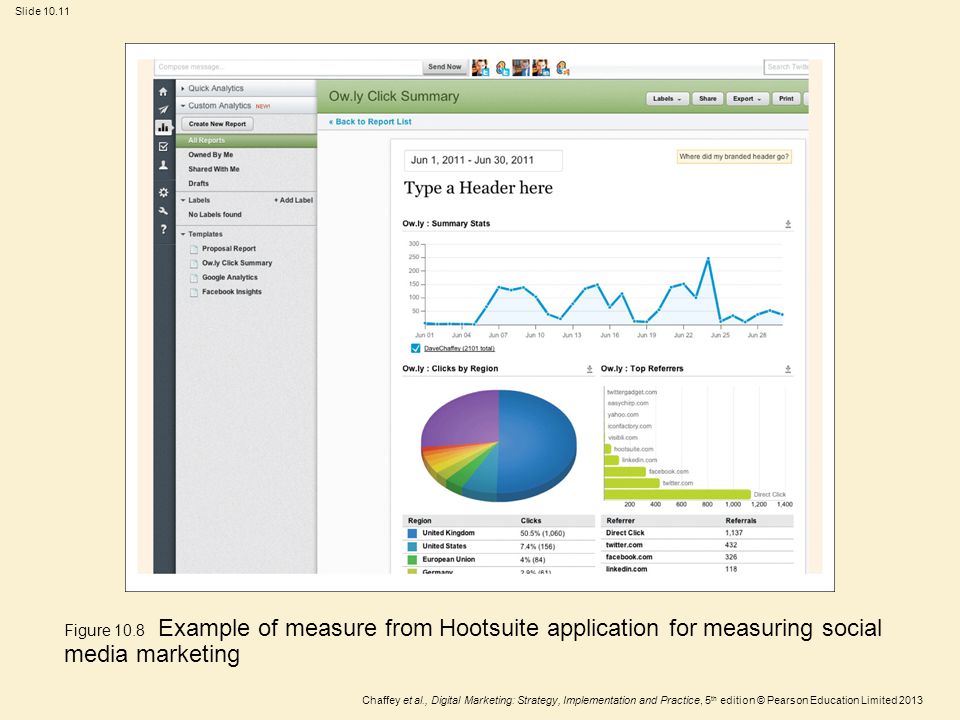The image size is (960, 720).
Task: Click the Top Referrers download icon
Action: point(788,369)
